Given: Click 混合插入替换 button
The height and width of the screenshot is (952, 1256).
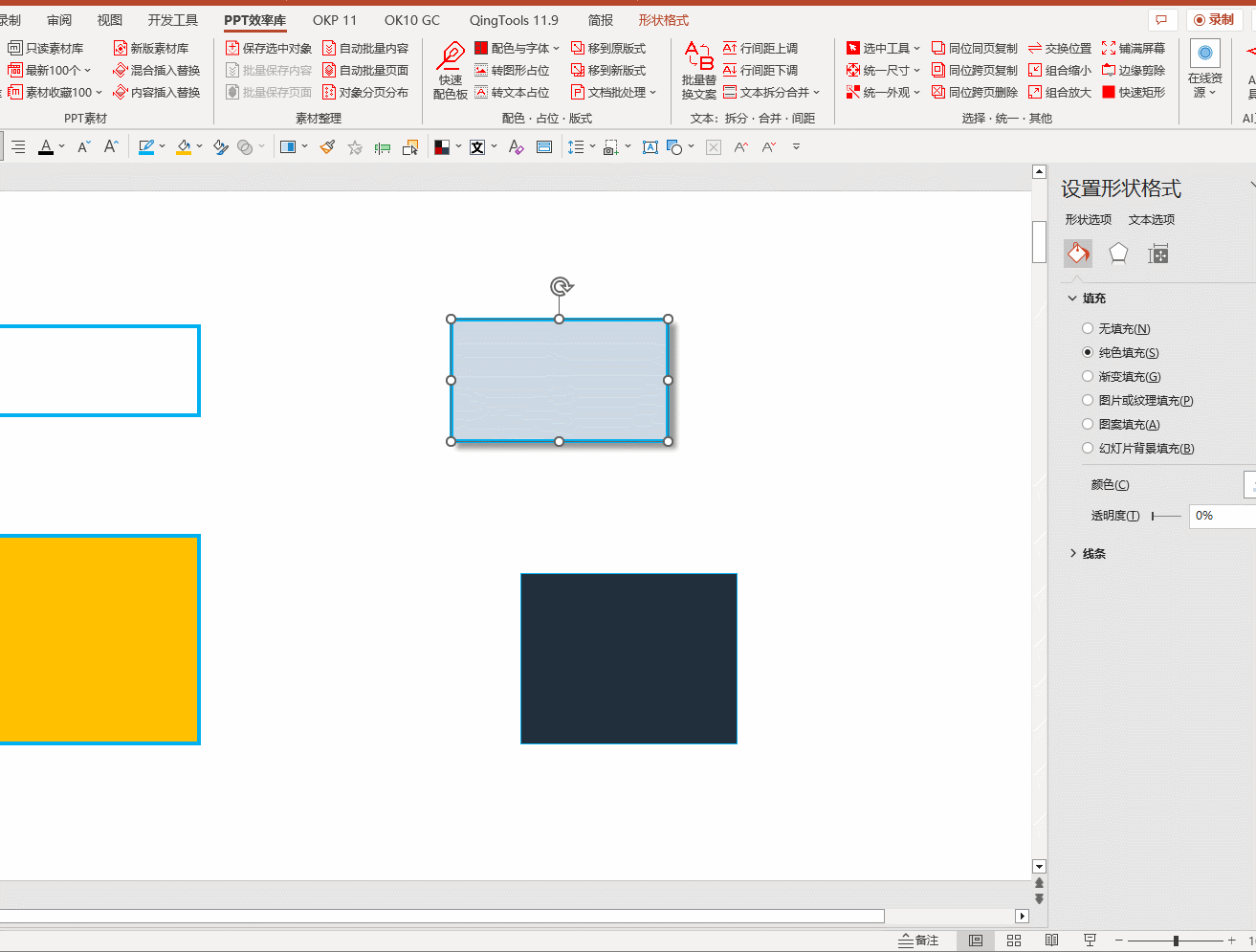Looking at the screenshot, I should click(157, 70).
